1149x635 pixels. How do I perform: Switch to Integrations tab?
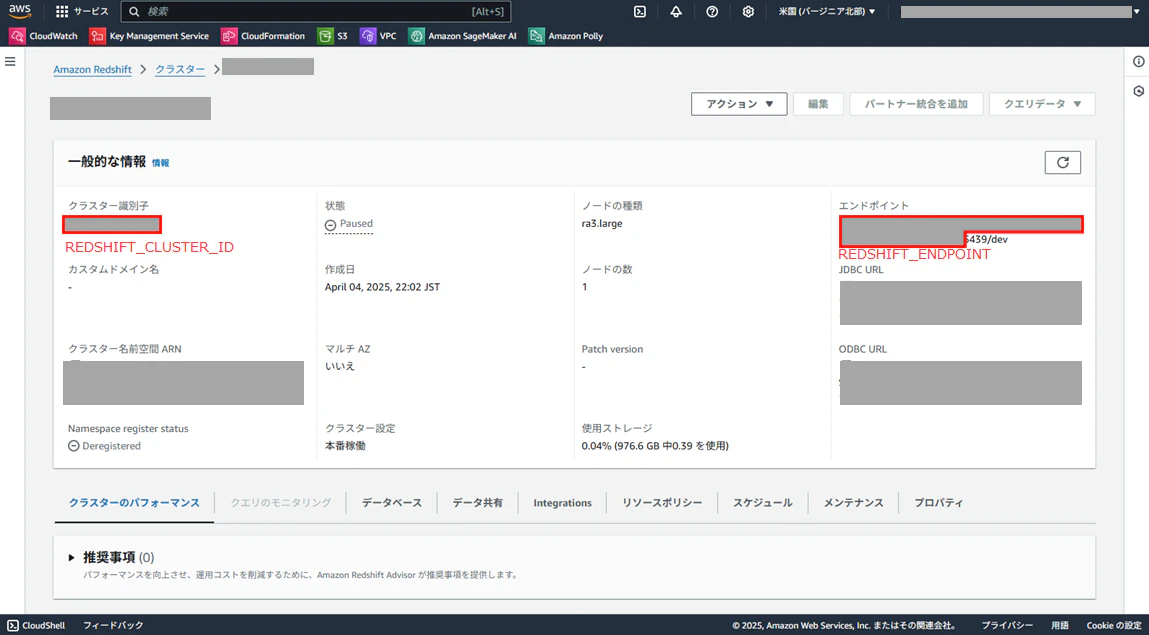(563, 503)
